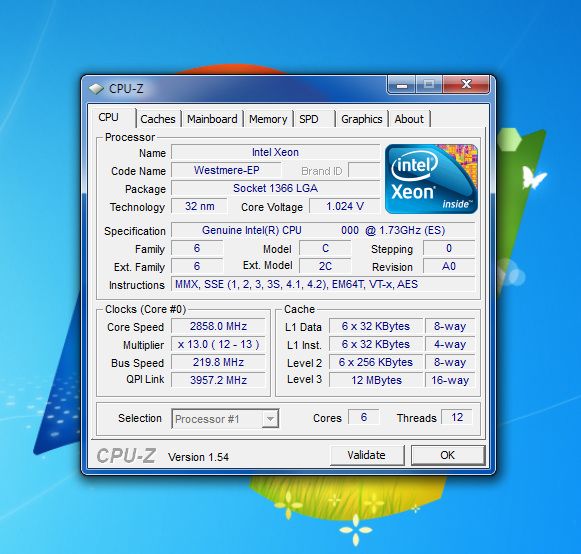581x554 pixels.
Task: Click the Package value Socket 1366 LGA
Action: pos(275,188)
